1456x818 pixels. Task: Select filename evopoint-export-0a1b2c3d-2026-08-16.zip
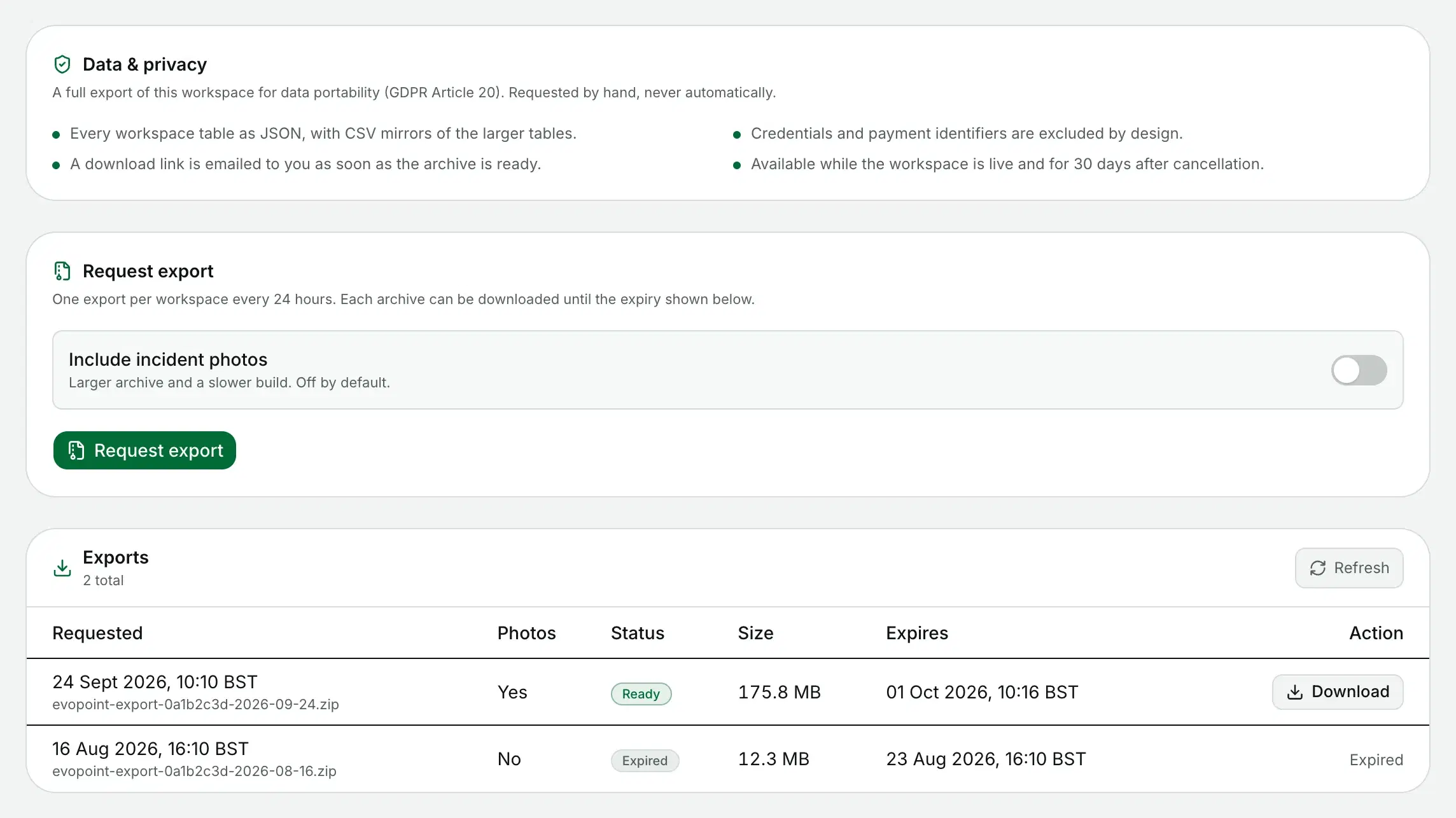(194, 771)
